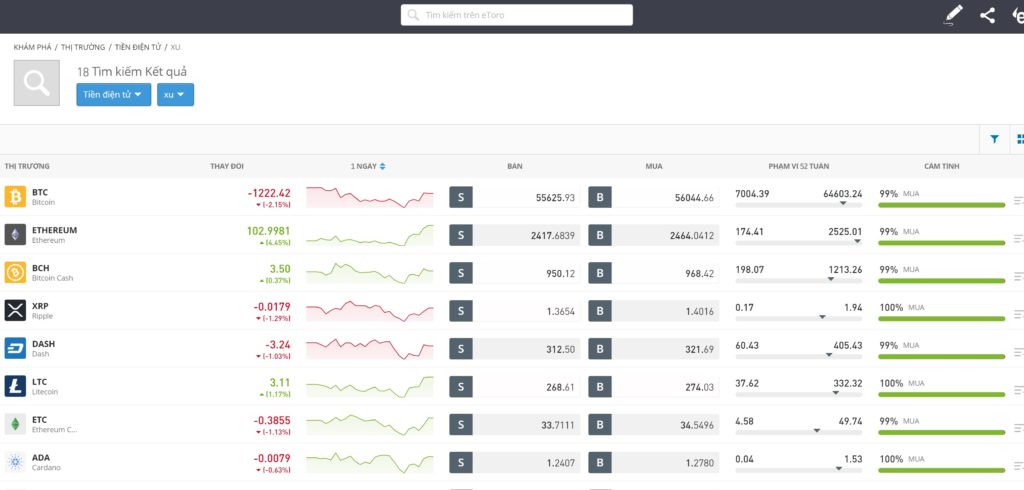Click the B buy button for ADA
Screen dimensions: 1024x490
[x=600, y=463]
